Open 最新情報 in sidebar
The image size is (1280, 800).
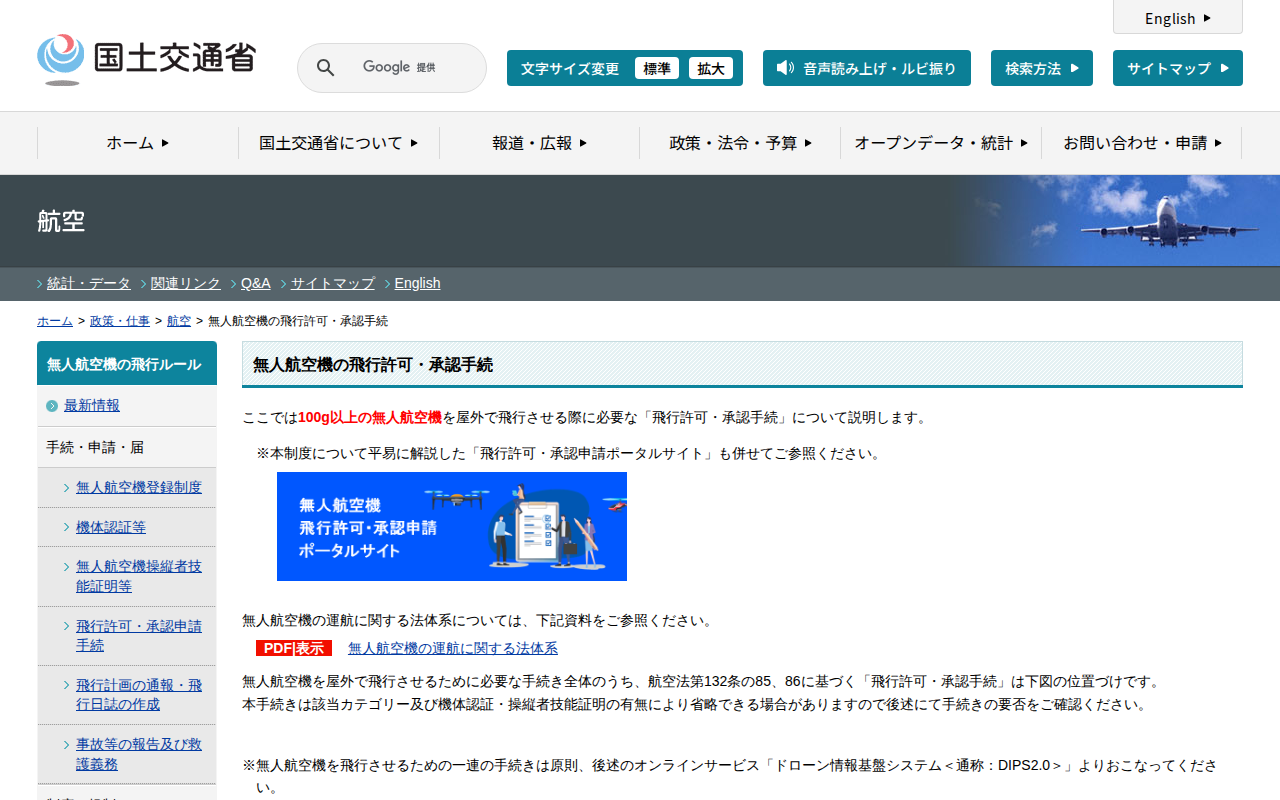point(92,406)
